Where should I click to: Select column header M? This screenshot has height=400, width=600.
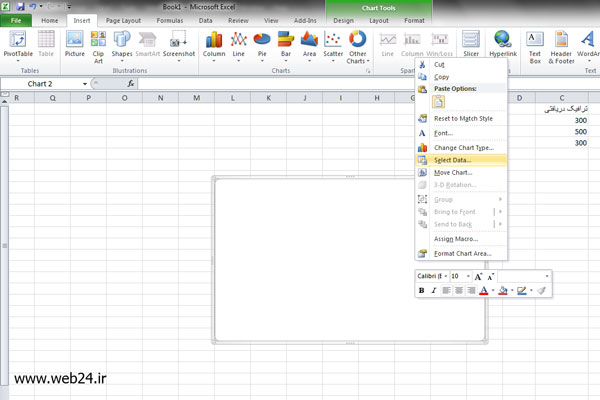point(197,98)
